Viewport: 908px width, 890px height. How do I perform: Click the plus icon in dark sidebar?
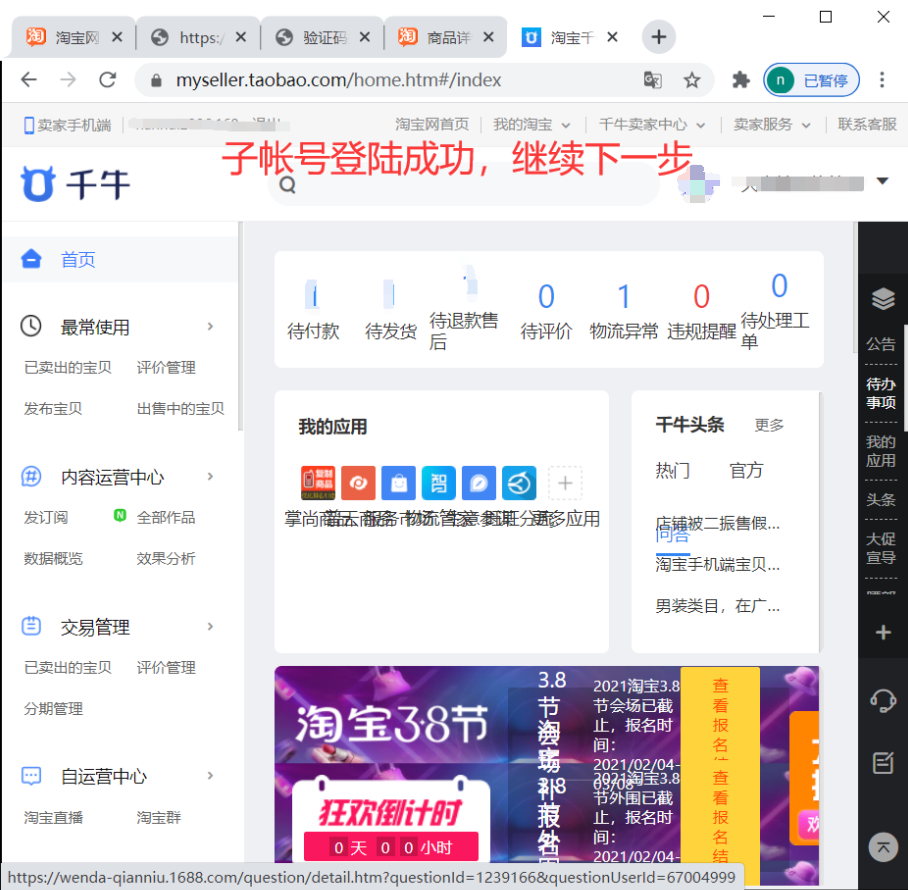882,633
